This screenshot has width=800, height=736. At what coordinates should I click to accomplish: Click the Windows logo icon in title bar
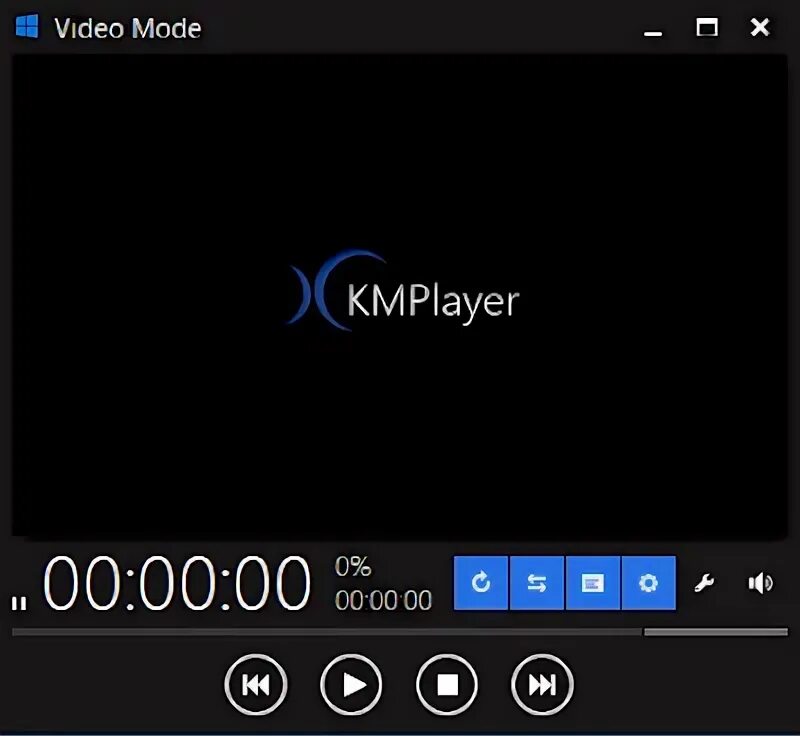27,26
